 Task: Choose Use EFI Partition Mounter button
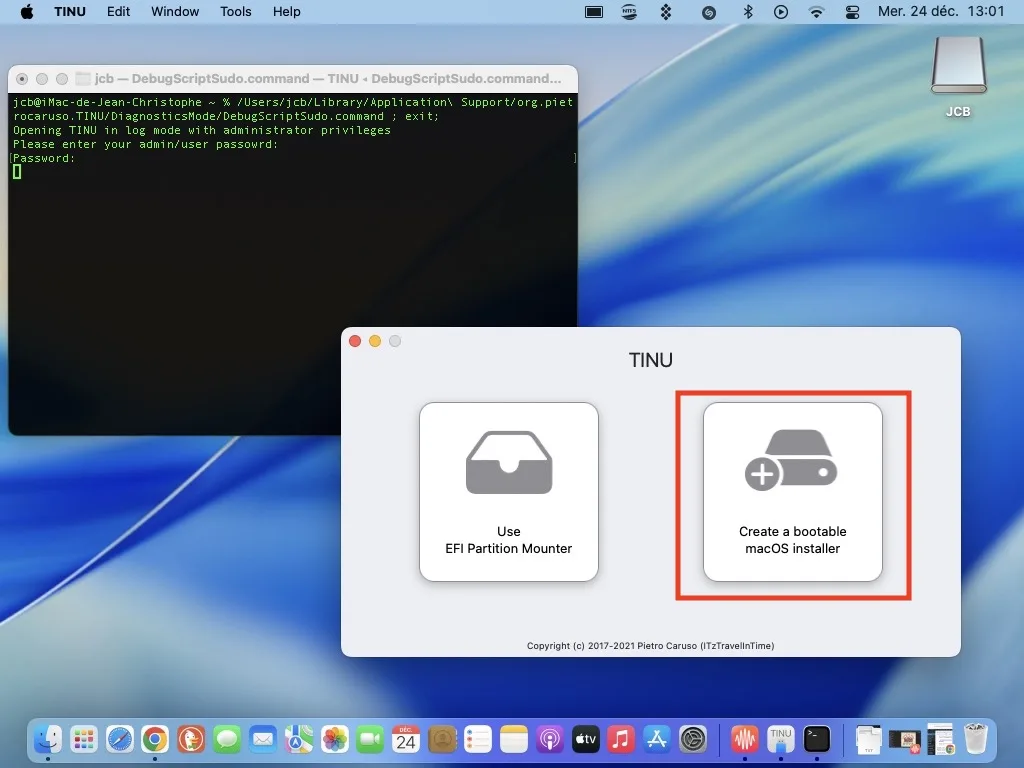click(x=509, y=492)
